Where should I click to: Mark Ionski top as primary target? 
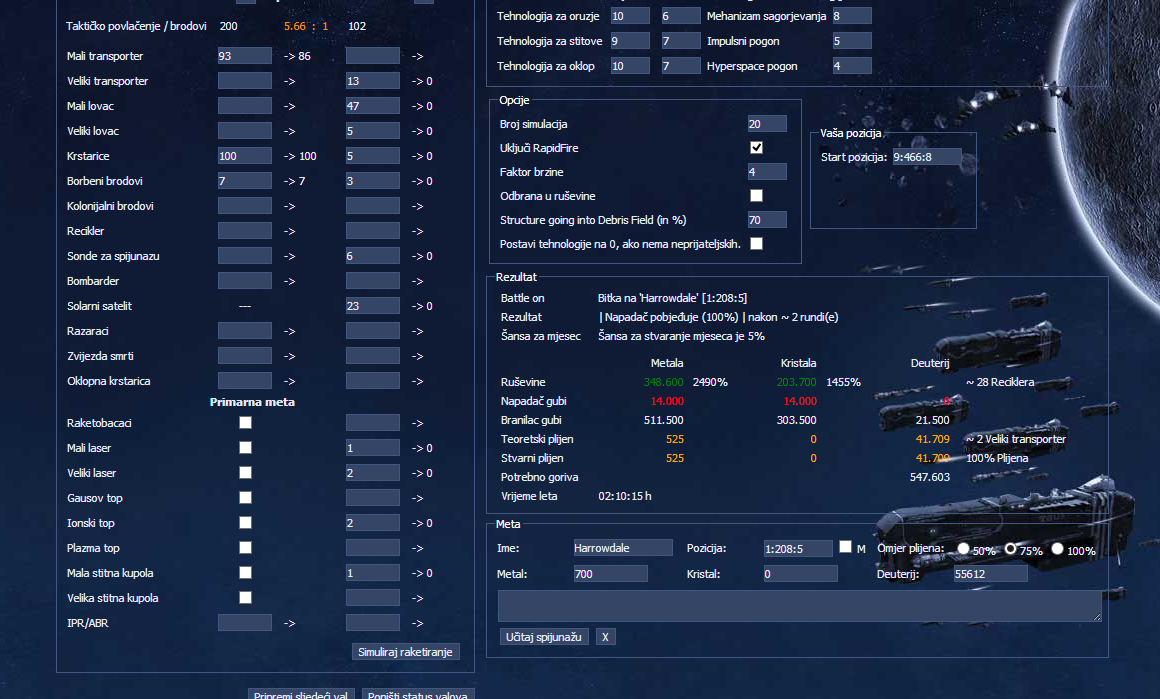tap(245, 522)
